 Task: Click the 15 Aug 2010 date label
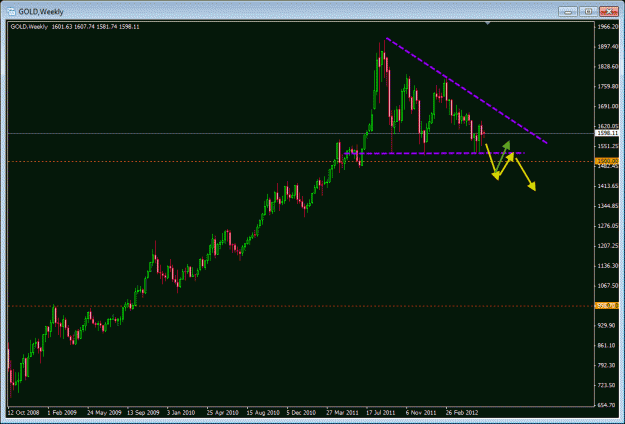point(263,412)
